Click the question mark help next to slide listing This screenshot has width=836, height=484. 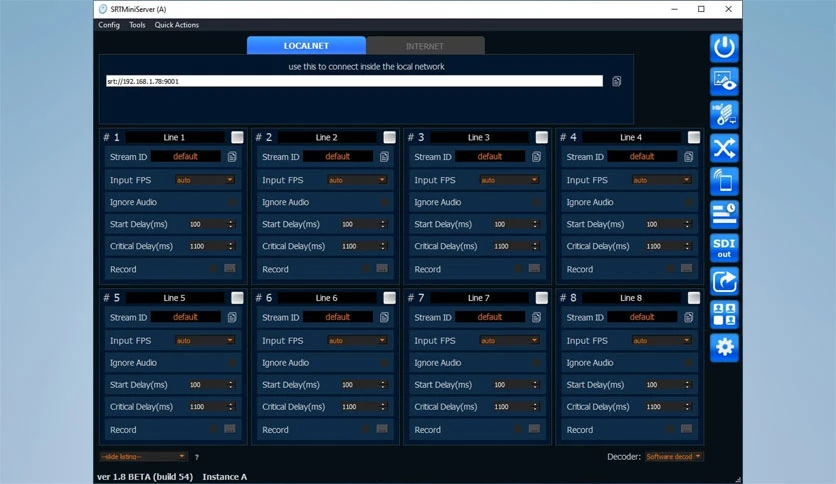tap(197, 457)
